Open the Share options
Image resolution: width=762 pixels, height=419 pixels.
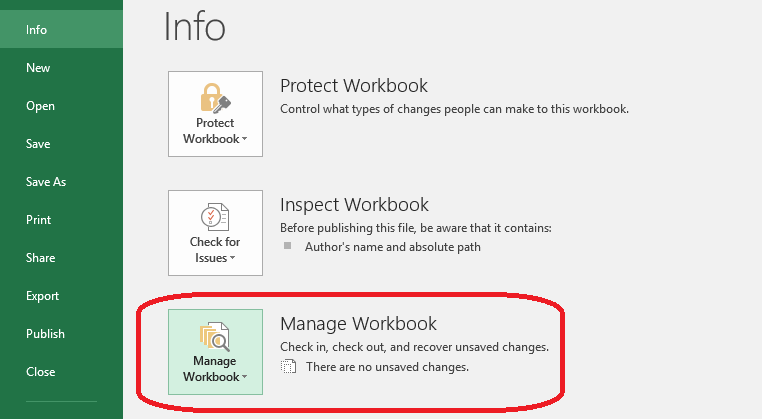pyautogui.click(x=40, y=258)
